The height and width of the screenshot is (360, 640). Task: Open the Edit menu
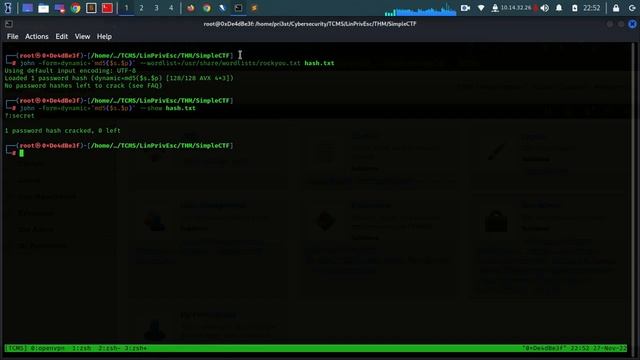pyautogui.click(x=61, y=36)
